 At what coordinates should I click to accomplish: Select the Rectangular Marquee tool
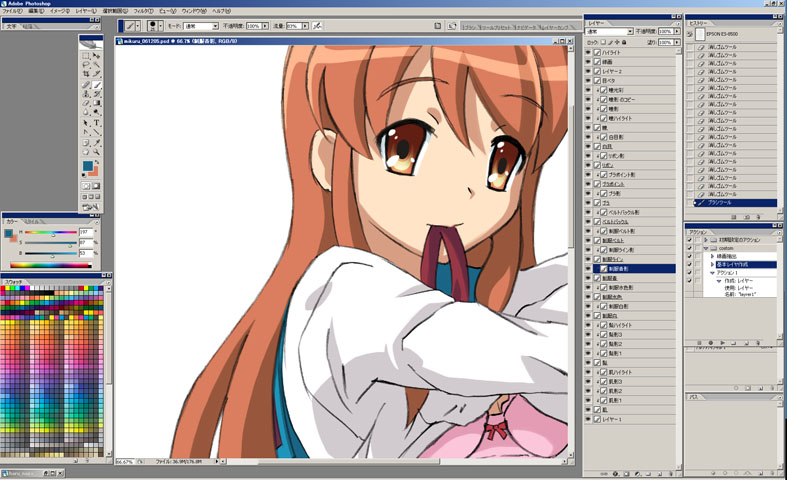(86, 56)
